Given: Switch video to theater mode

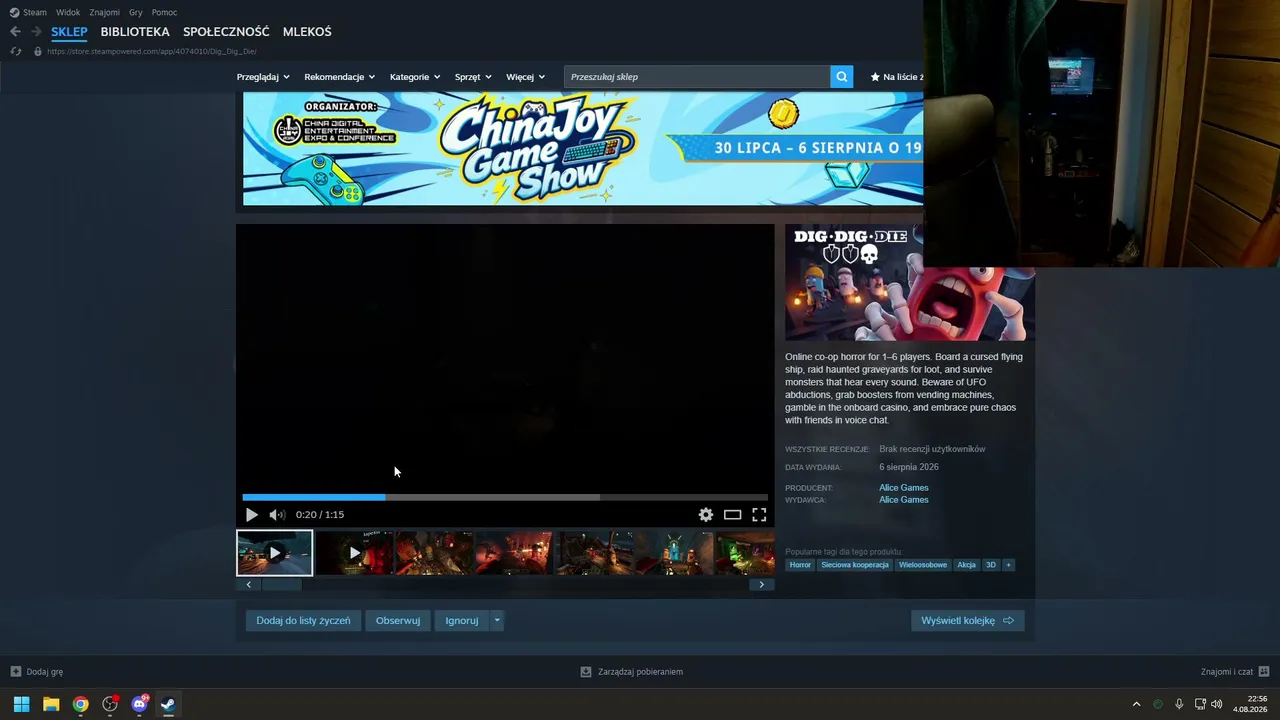Looking at the screenshot, I should pos(733,515).
